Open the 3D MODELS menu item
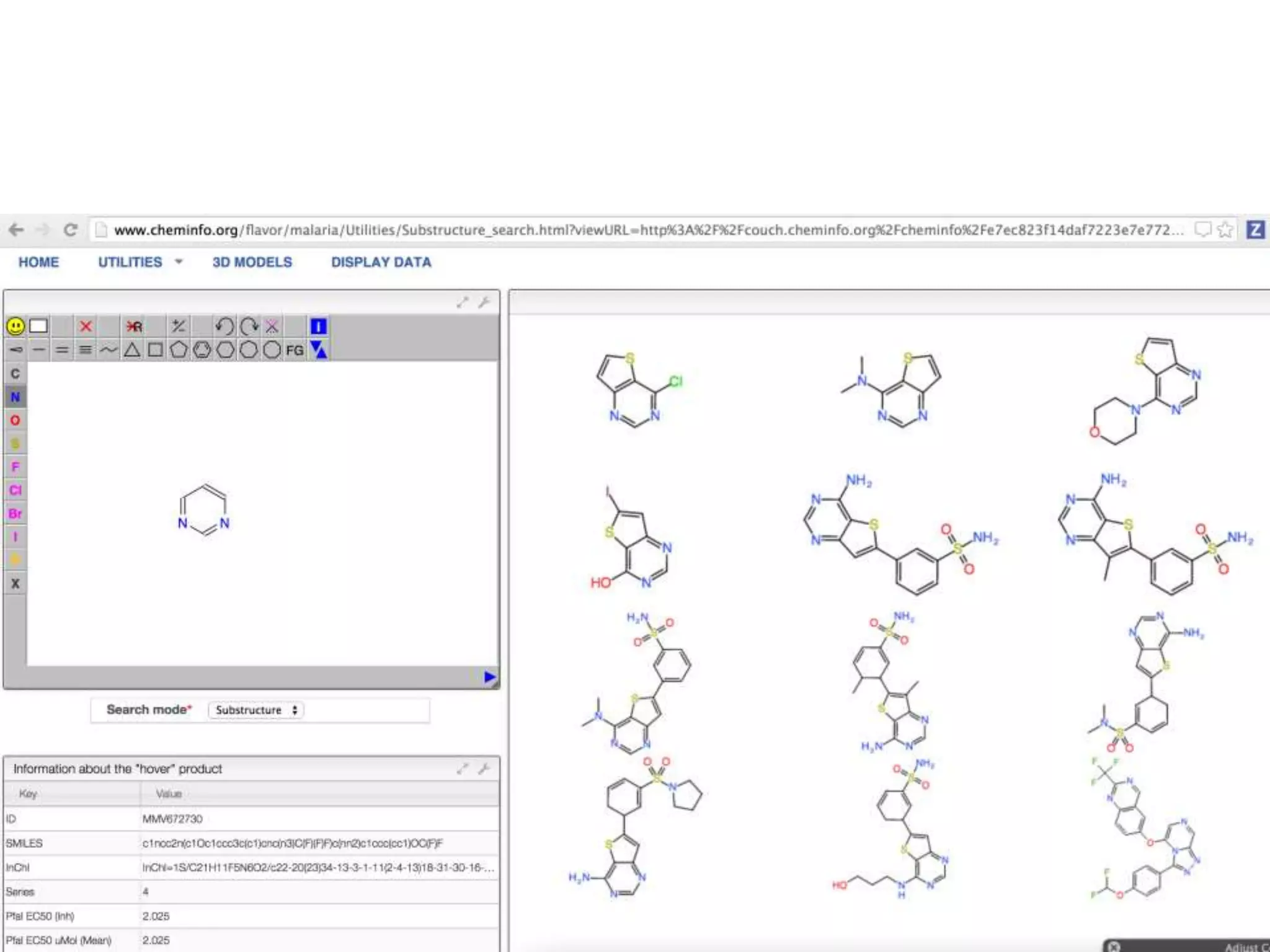 tap(252, 262)
